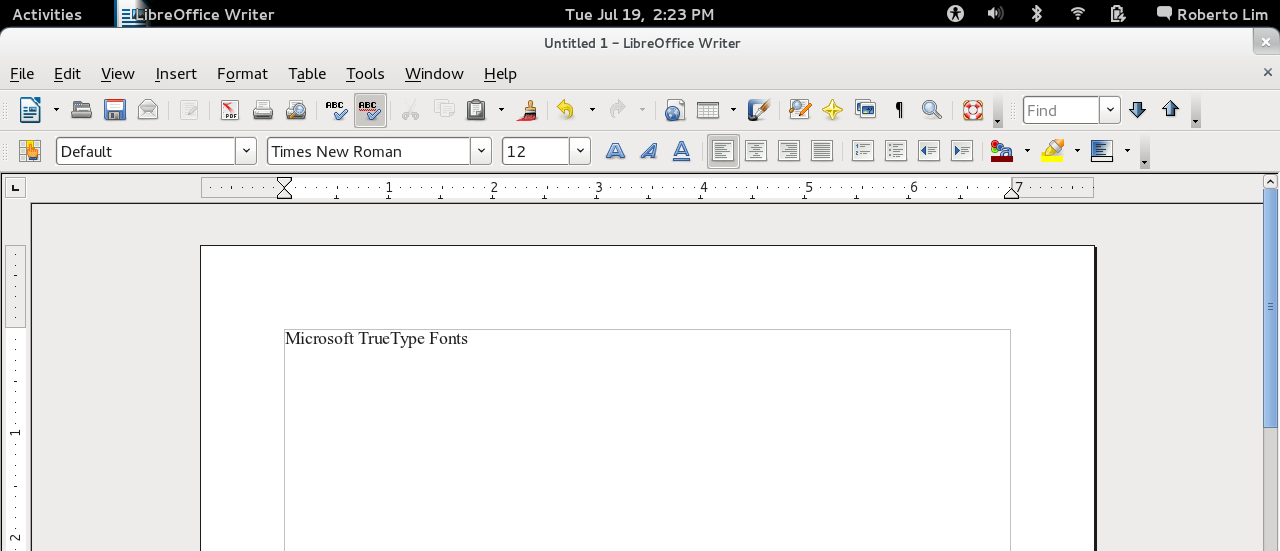Open the GNOME Activities overview

pos(47,14)
